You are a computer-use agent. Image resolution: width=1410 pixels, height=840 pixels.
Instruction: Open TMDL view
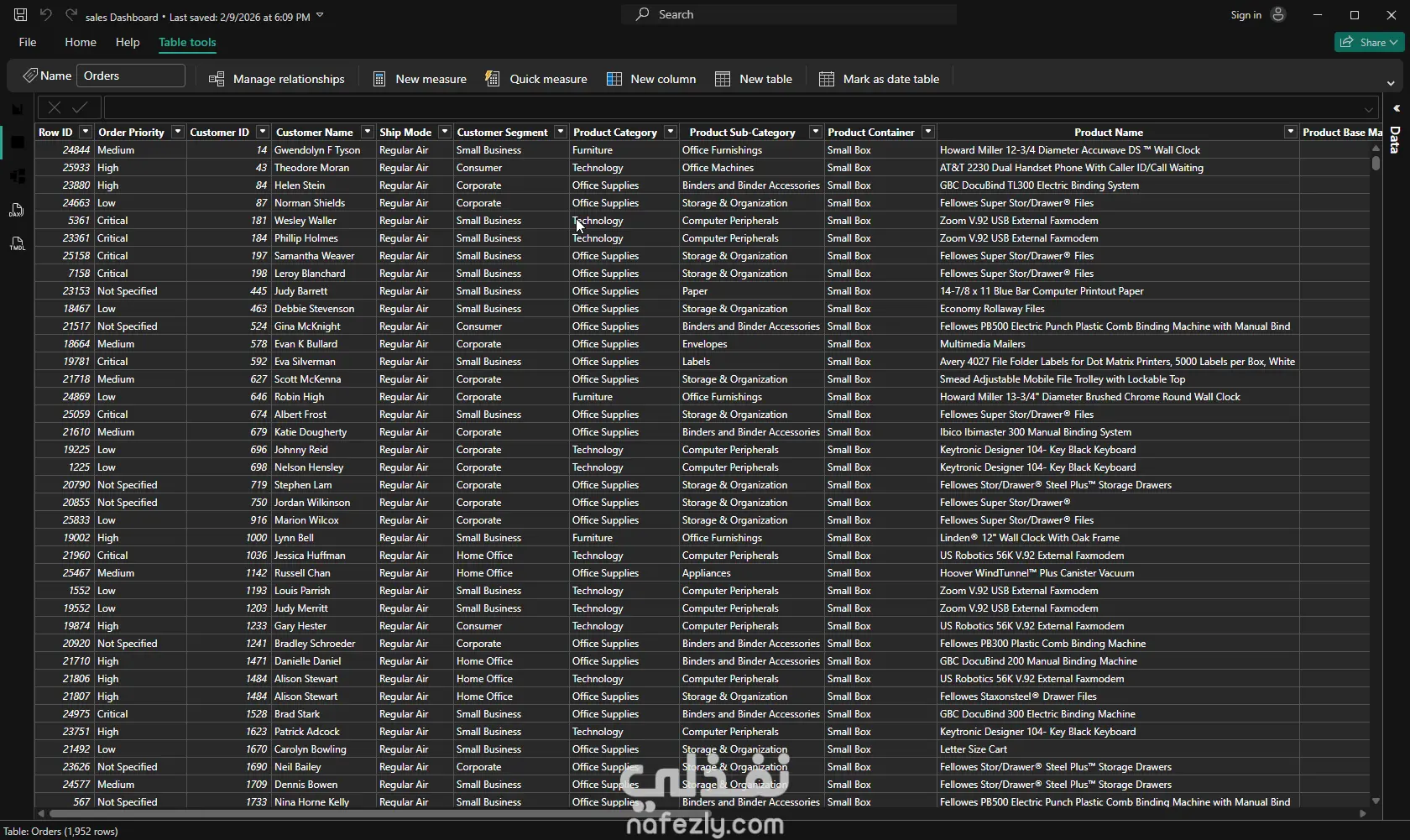point(17,244)
